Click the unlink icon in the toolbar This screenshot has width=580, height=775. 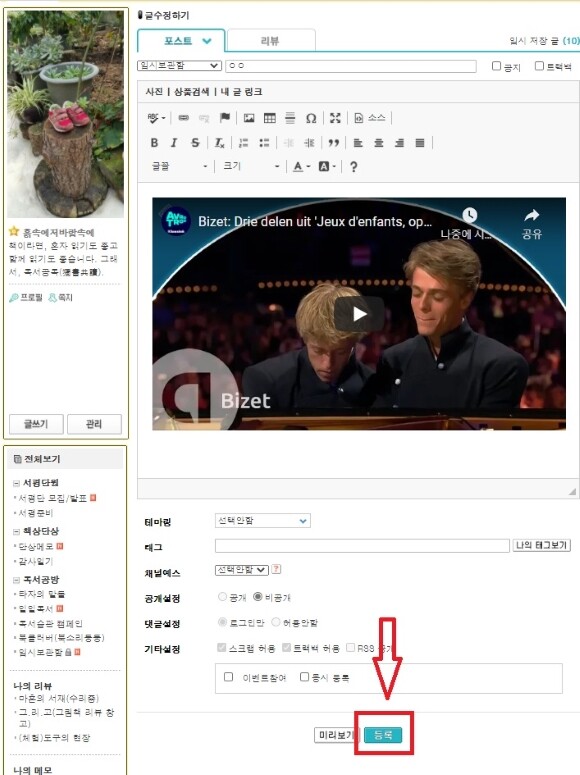204,118
